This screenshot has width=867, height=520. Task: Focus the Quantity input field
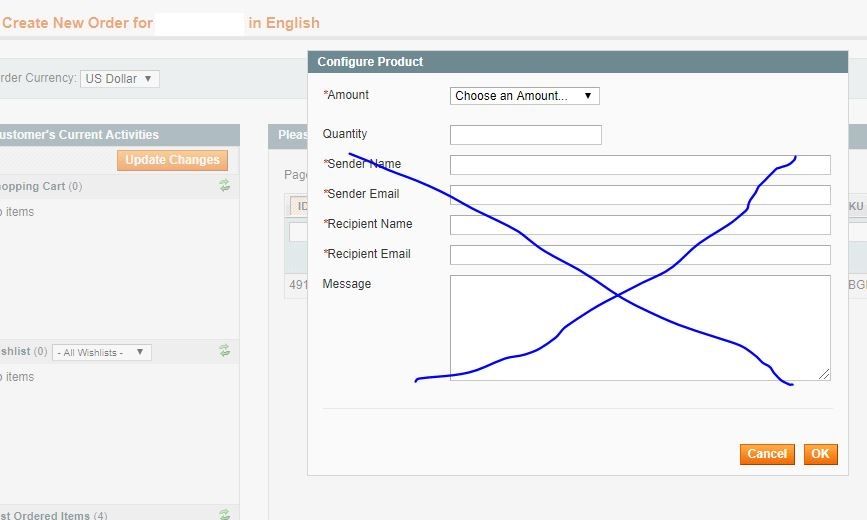point(525,135)
